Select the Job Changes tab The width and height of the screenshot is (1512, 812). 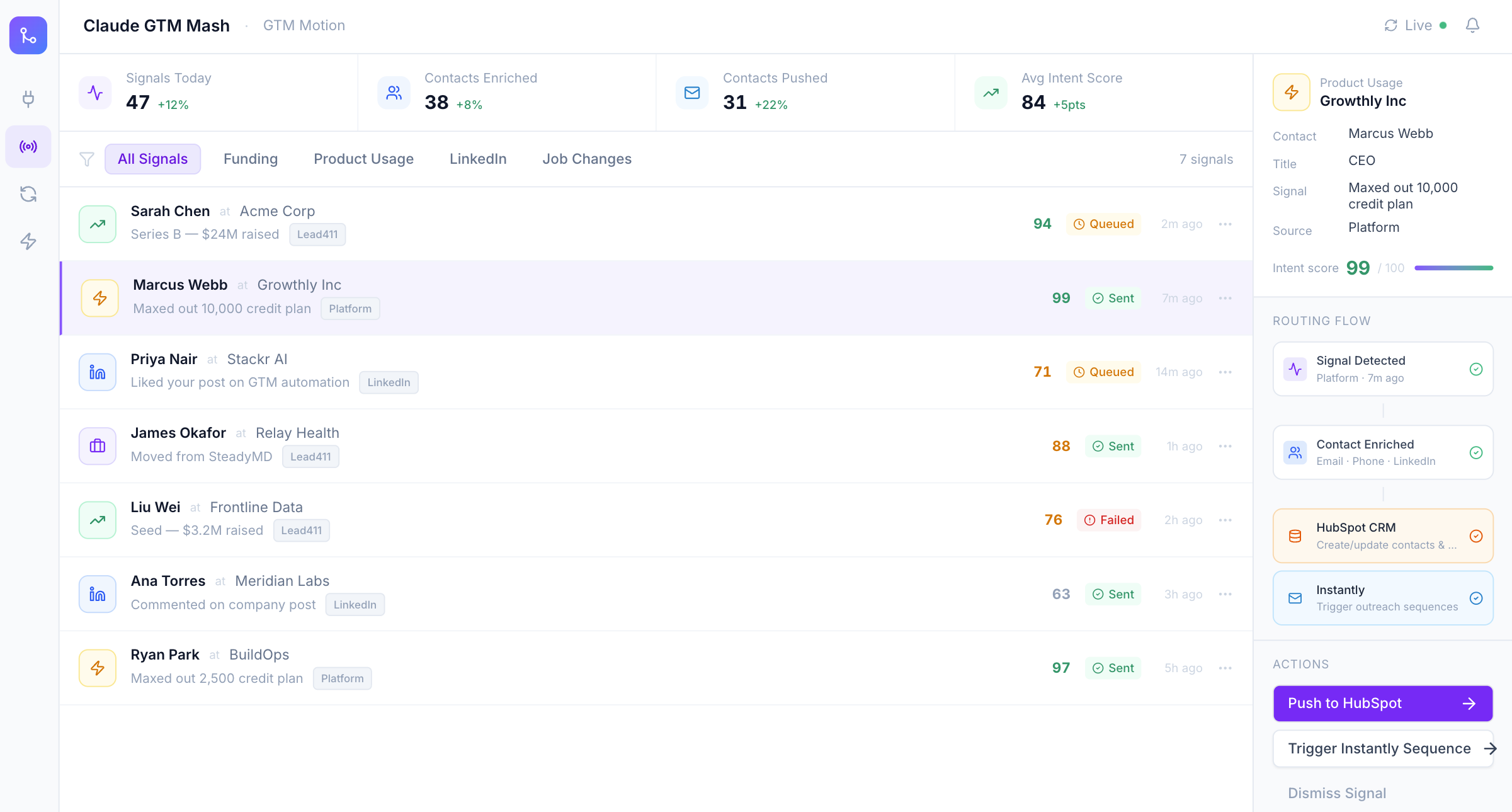[x=586, y=159]
